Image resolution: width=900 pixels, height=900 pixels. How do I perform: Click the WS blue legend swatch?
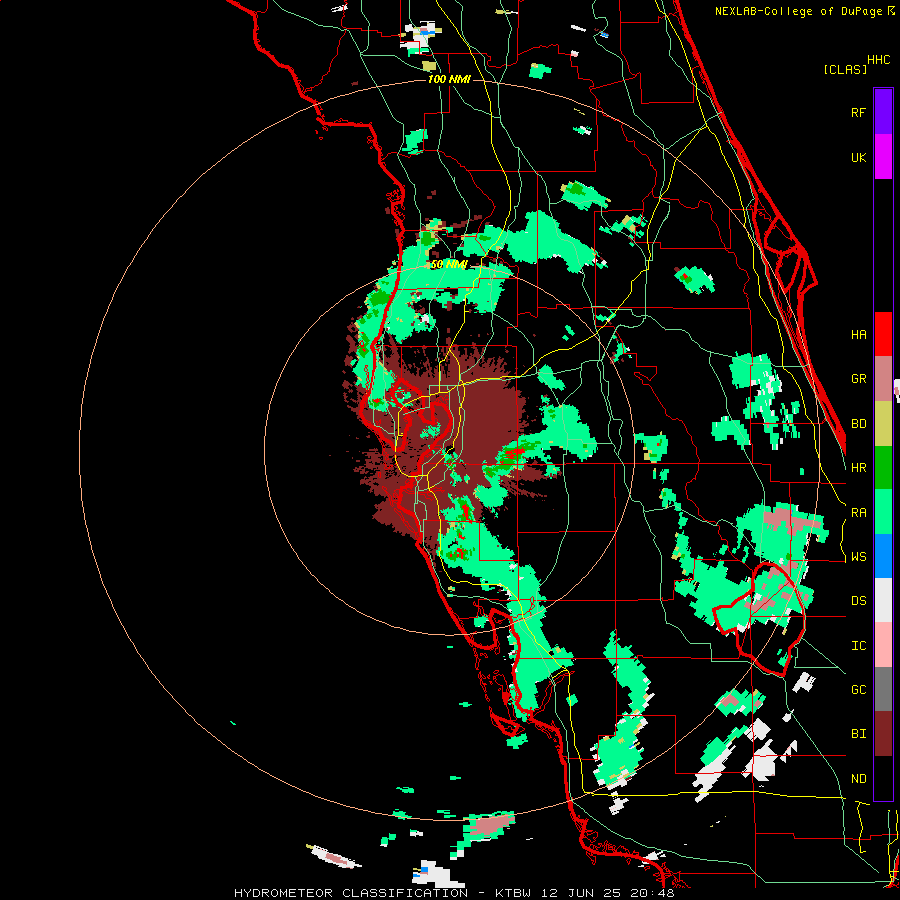pyautogui.click(x=883, y=556)
